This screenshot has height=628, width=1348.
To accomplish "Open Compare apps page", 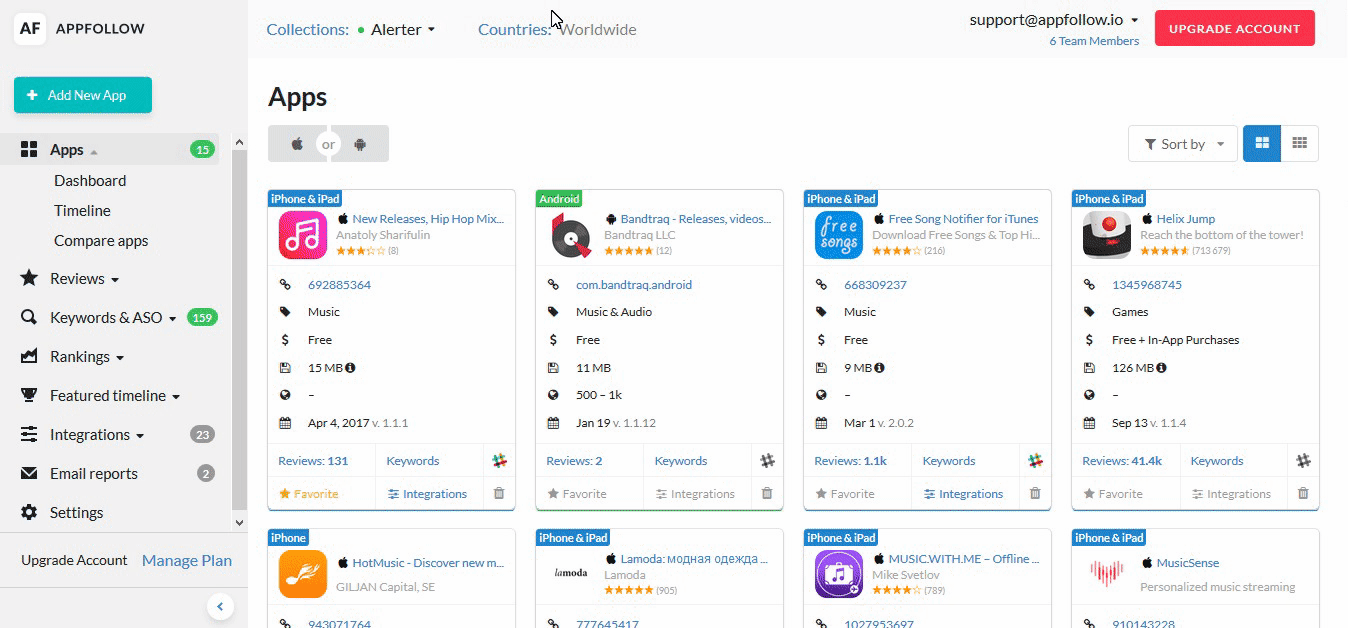I will (x=101, y=241).
